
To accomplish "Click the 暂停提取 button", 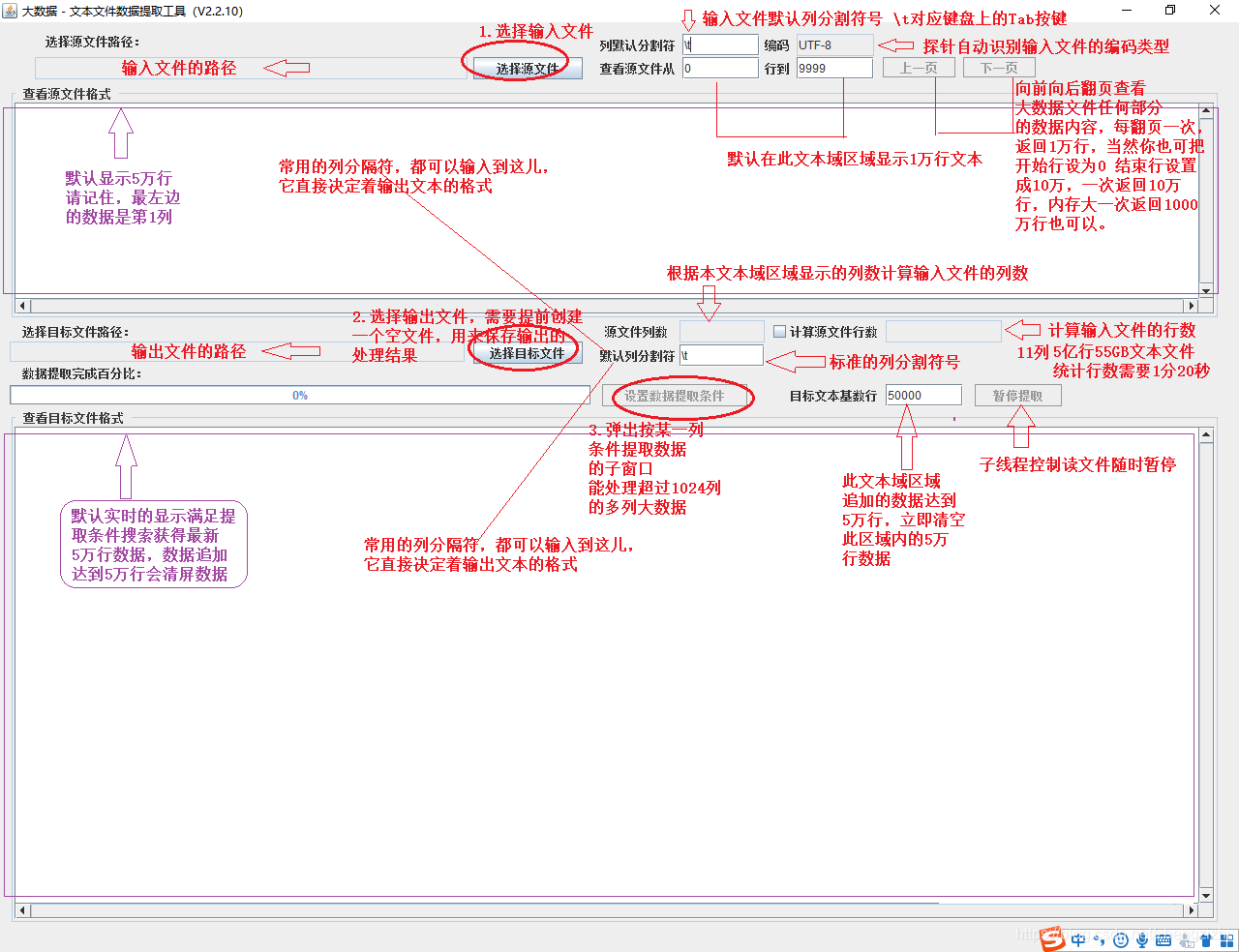I will [x=1017, y=396].
